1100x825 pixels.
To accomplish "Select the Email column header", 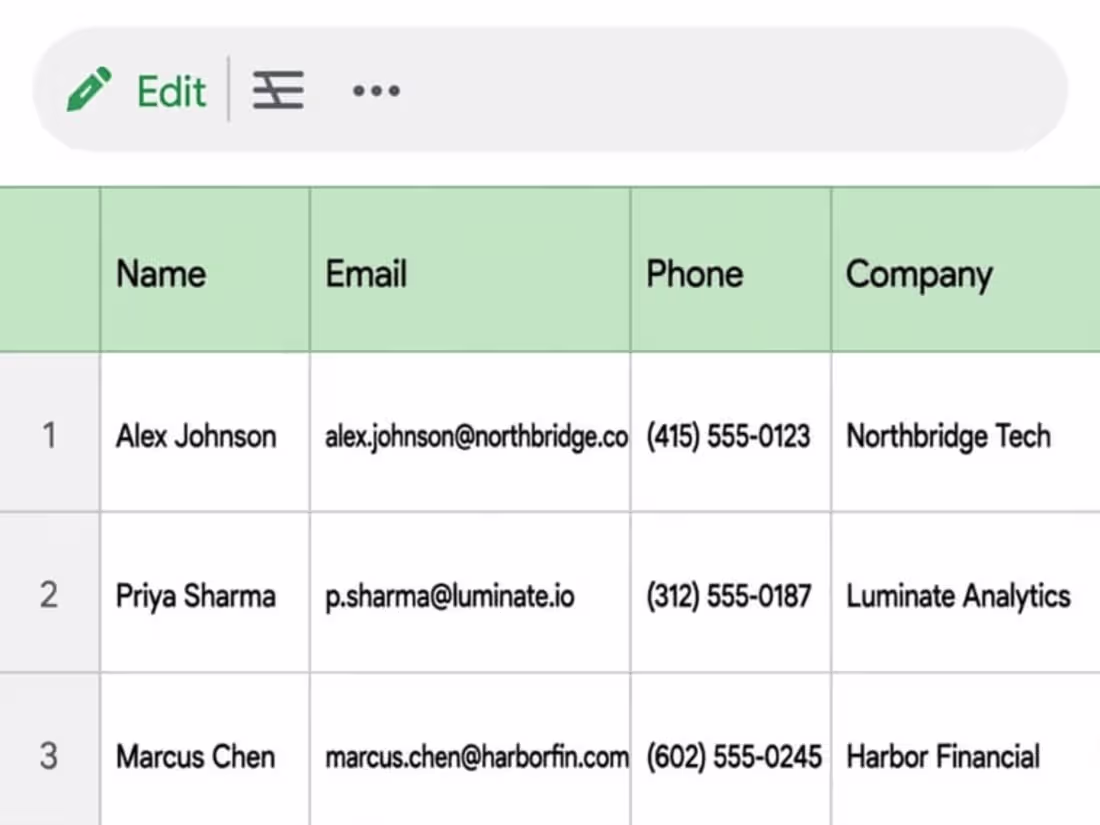I will (470, 270).
